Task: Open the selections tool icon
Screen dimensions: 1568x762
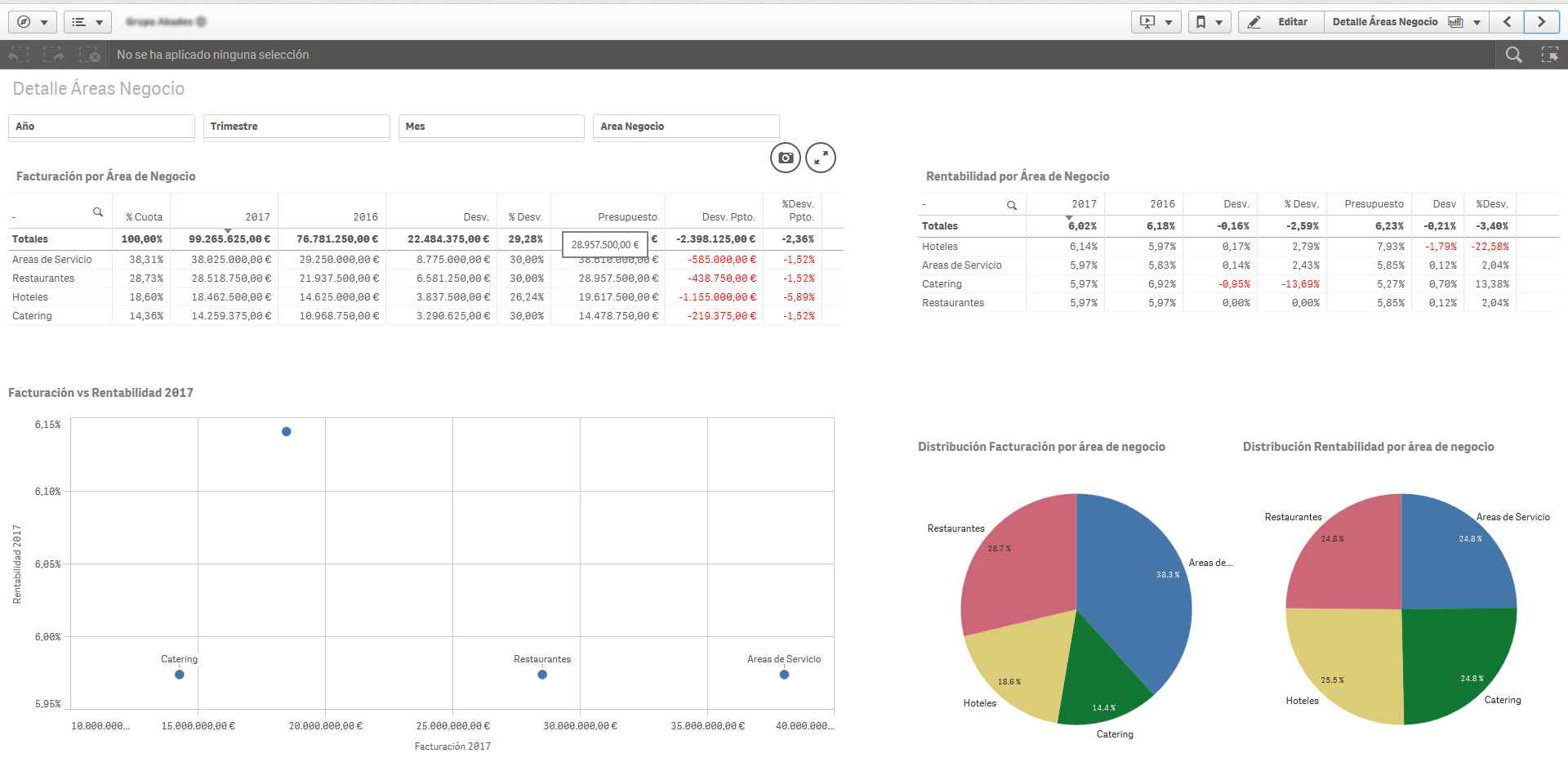Action: click(x=1548, y=55)
